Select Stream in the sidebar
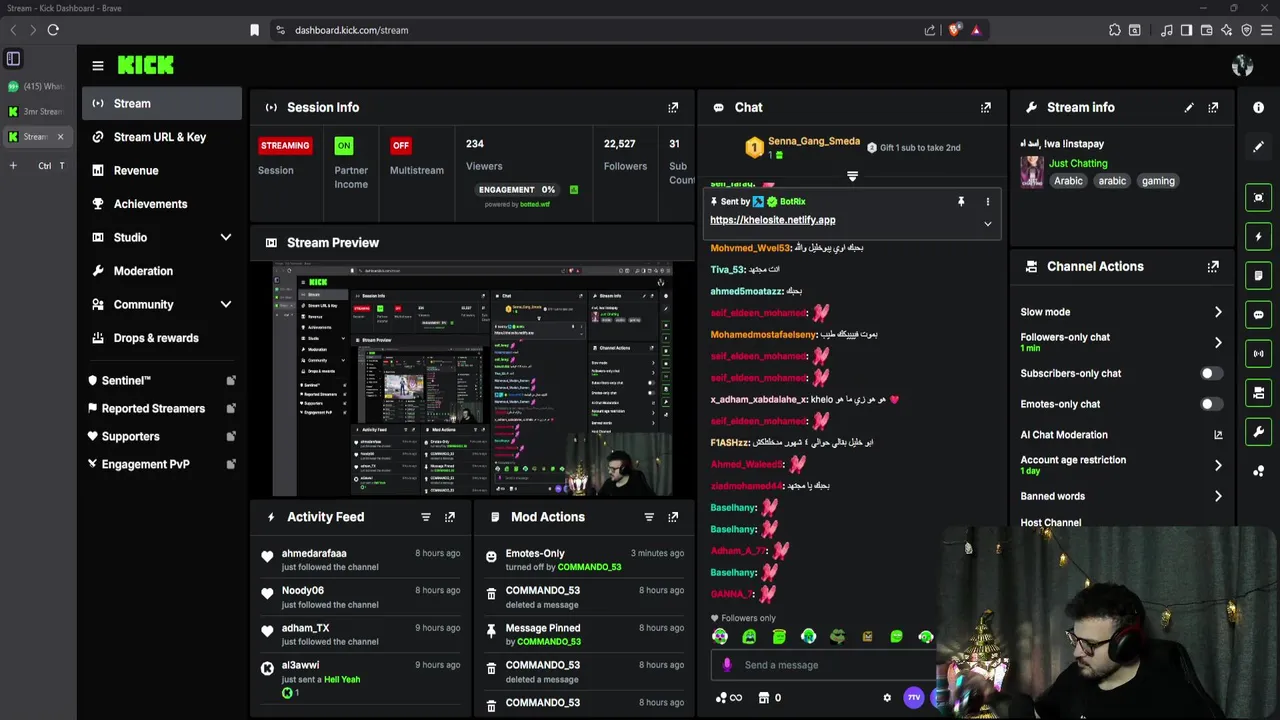 tap(160, 103)
